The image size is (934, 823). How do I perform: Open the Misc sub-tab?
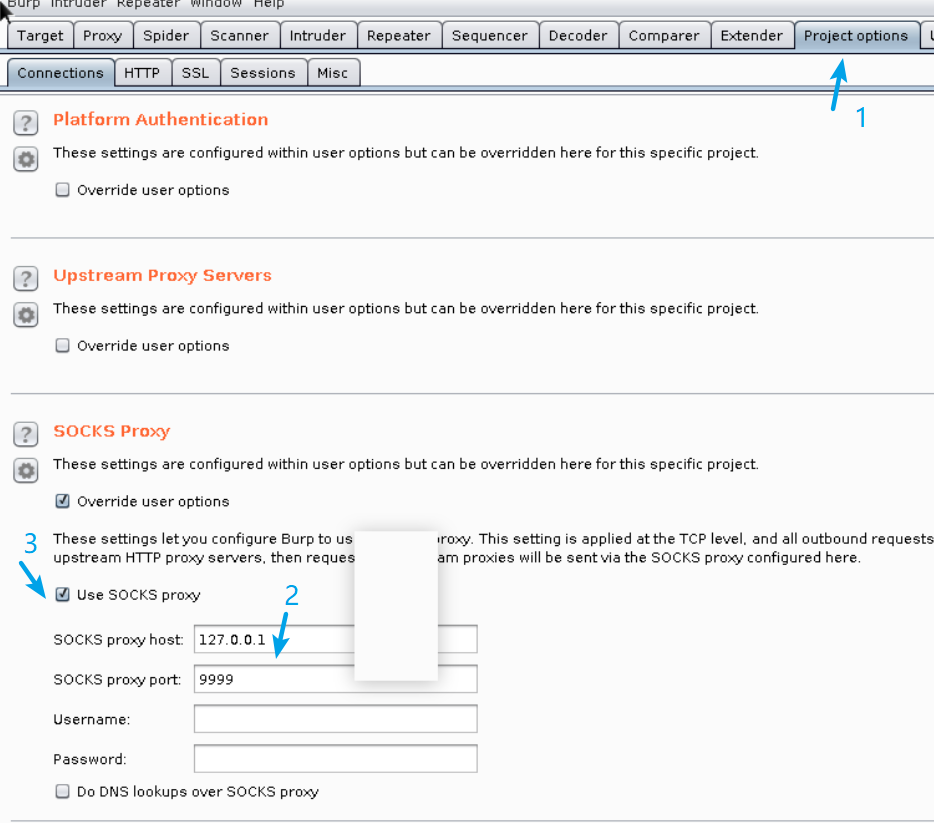tap(332, 73)
